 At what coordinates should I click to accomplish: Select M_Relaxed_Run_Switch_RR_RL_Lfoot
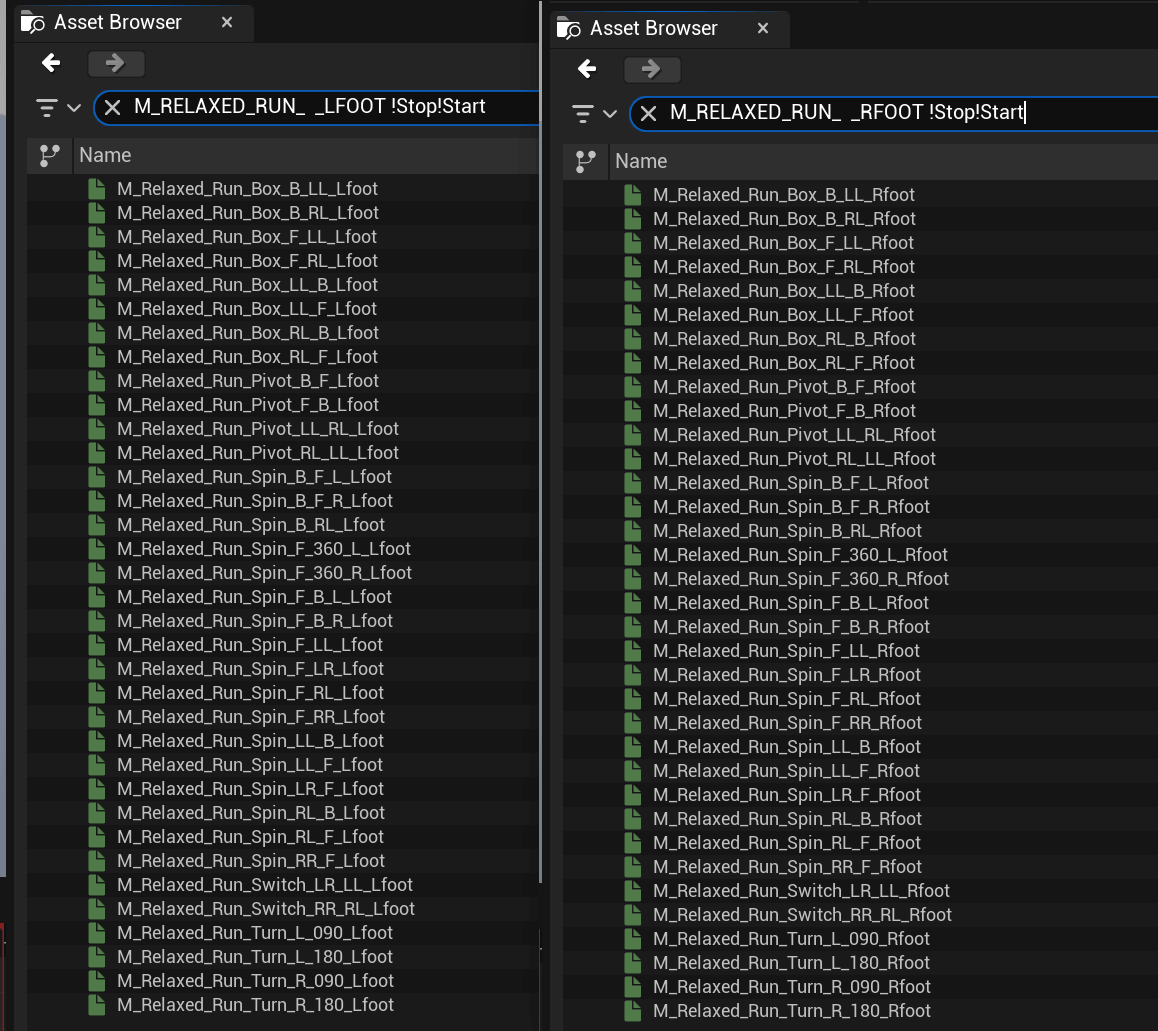[x=266, y=909]
